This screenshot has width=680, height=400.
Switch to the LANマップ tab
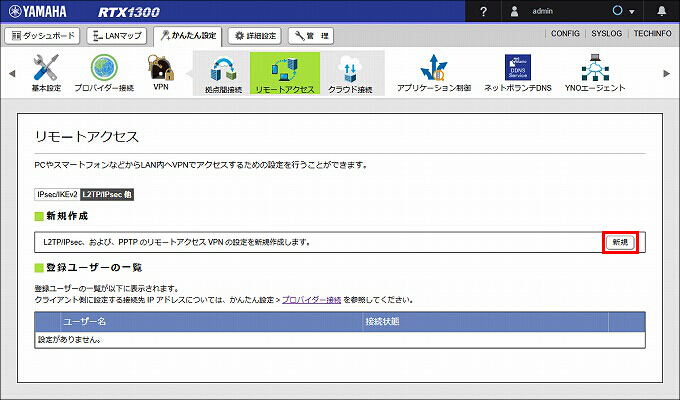[x=117, y=36]
